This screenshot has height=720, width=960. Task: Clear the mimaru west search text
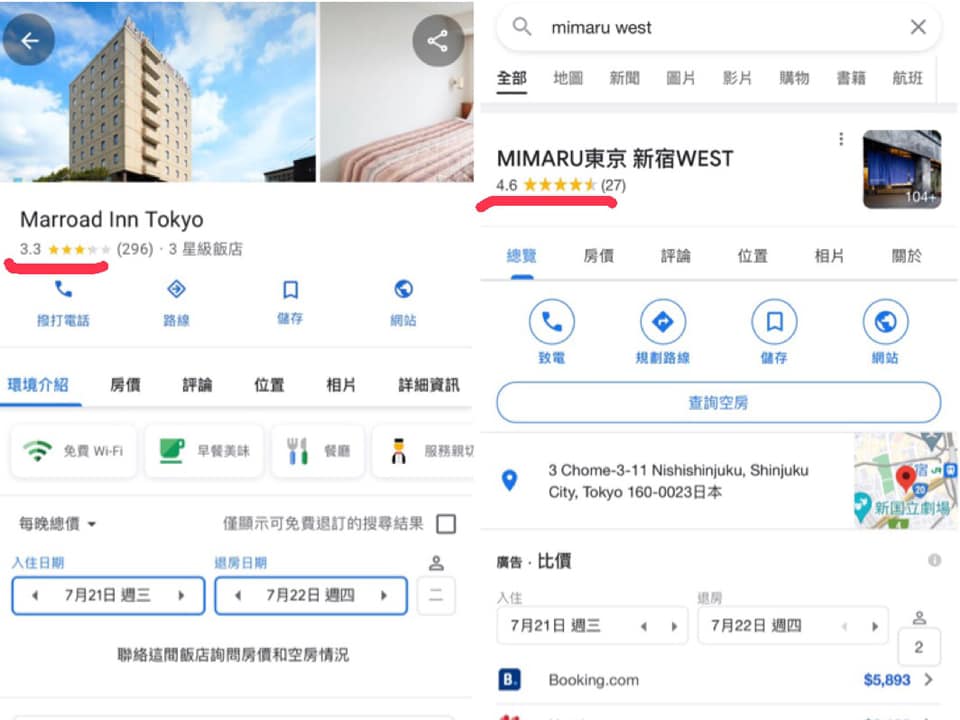(x=918, y=28)
